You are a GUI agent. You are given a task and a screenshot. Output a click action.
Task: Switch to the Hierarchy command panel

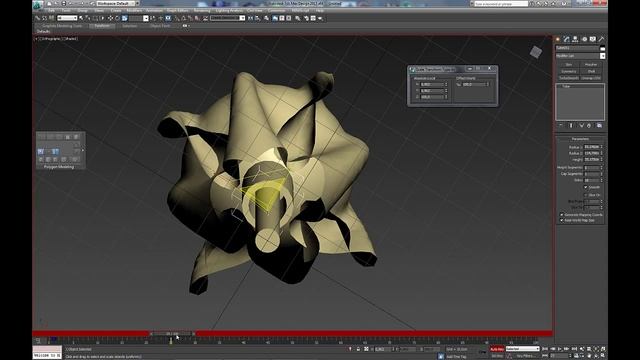pos(575,39)
